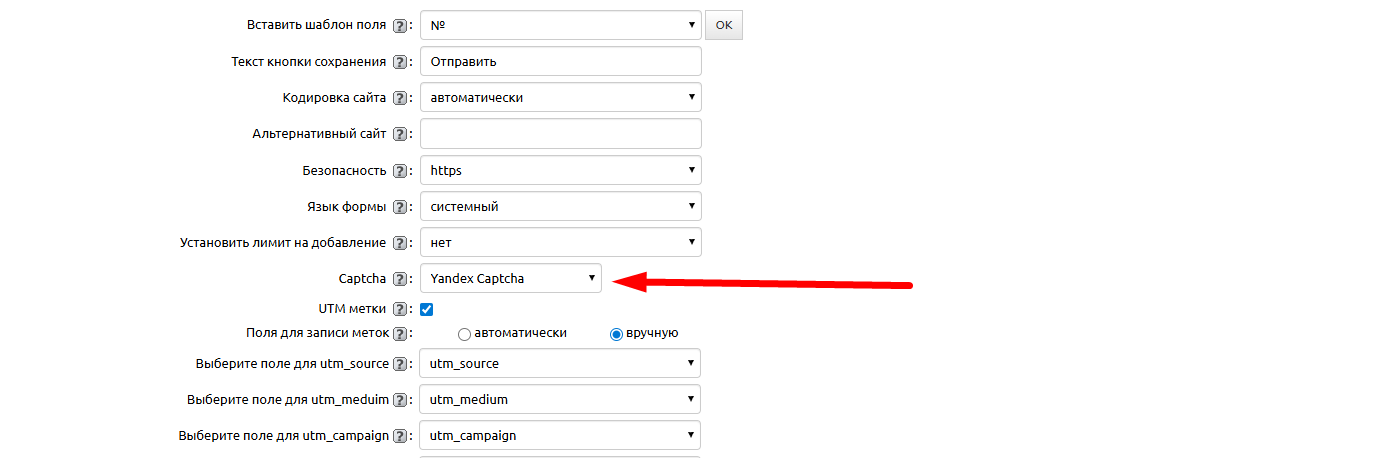
Task: Click the save button text field Отправить
Action: [560, 62]
